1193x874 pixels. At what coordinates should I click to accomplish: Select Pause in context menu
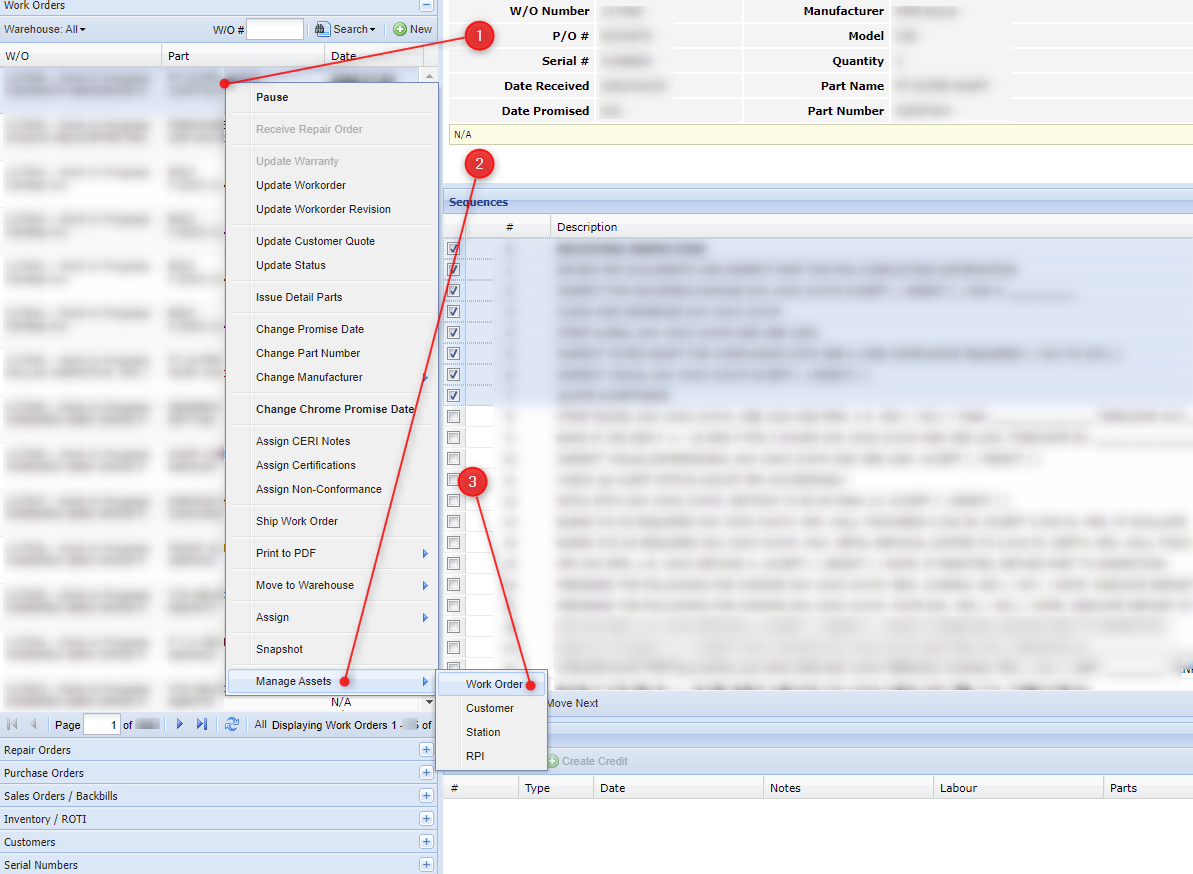[x=332, y=97]
